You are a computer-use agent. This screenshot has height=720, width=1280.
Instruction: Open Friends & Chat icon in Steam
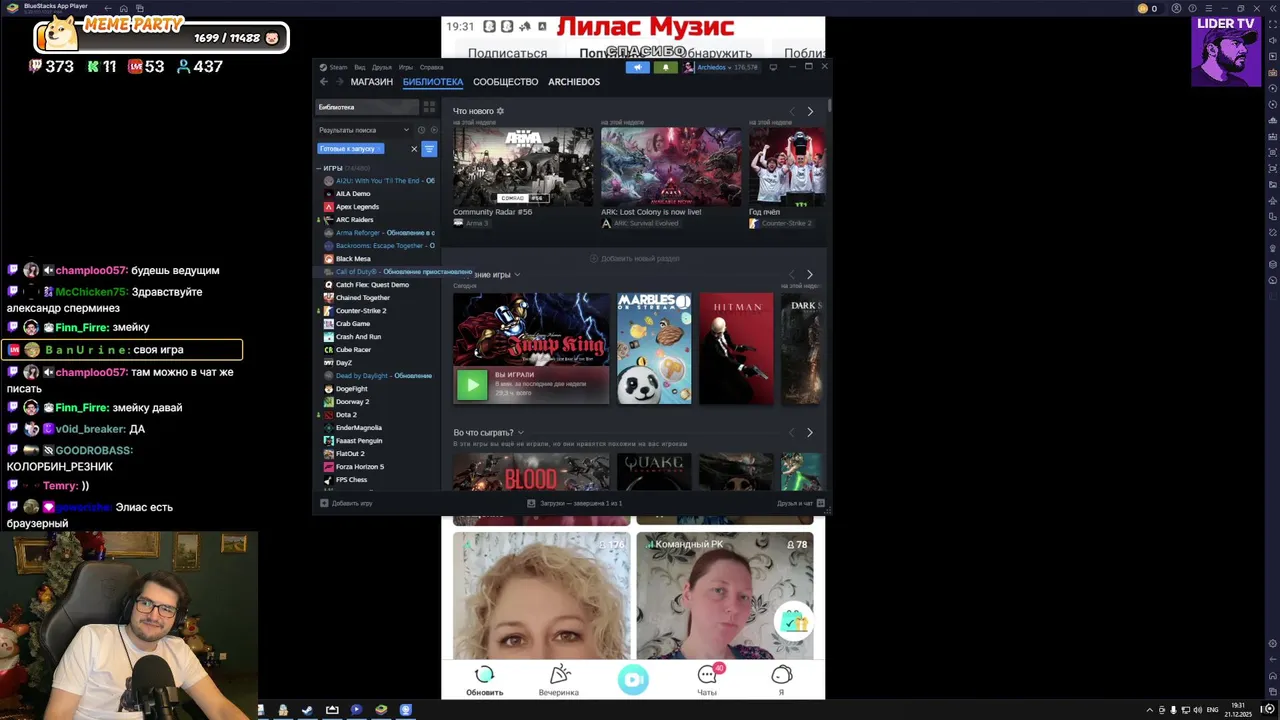click(x=820, y=503)
